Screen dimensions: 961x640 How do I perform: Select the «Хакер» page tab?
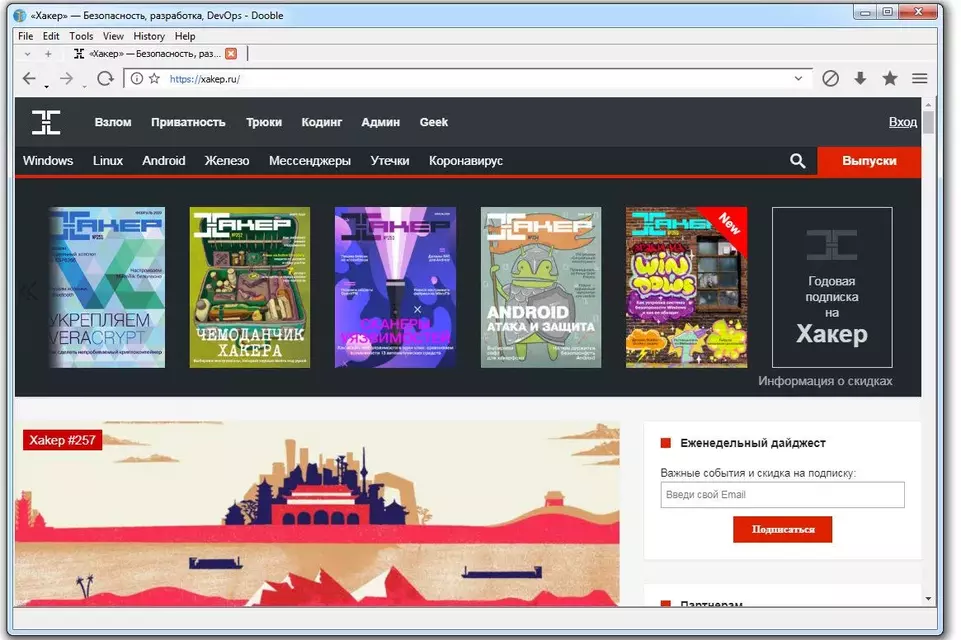154,53
